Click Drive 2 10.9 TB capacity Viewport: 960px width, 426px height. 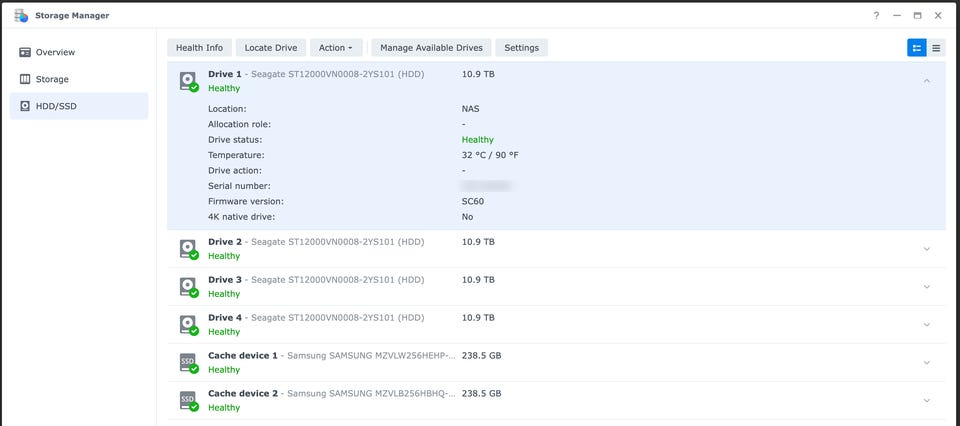[x=478, y=242]
